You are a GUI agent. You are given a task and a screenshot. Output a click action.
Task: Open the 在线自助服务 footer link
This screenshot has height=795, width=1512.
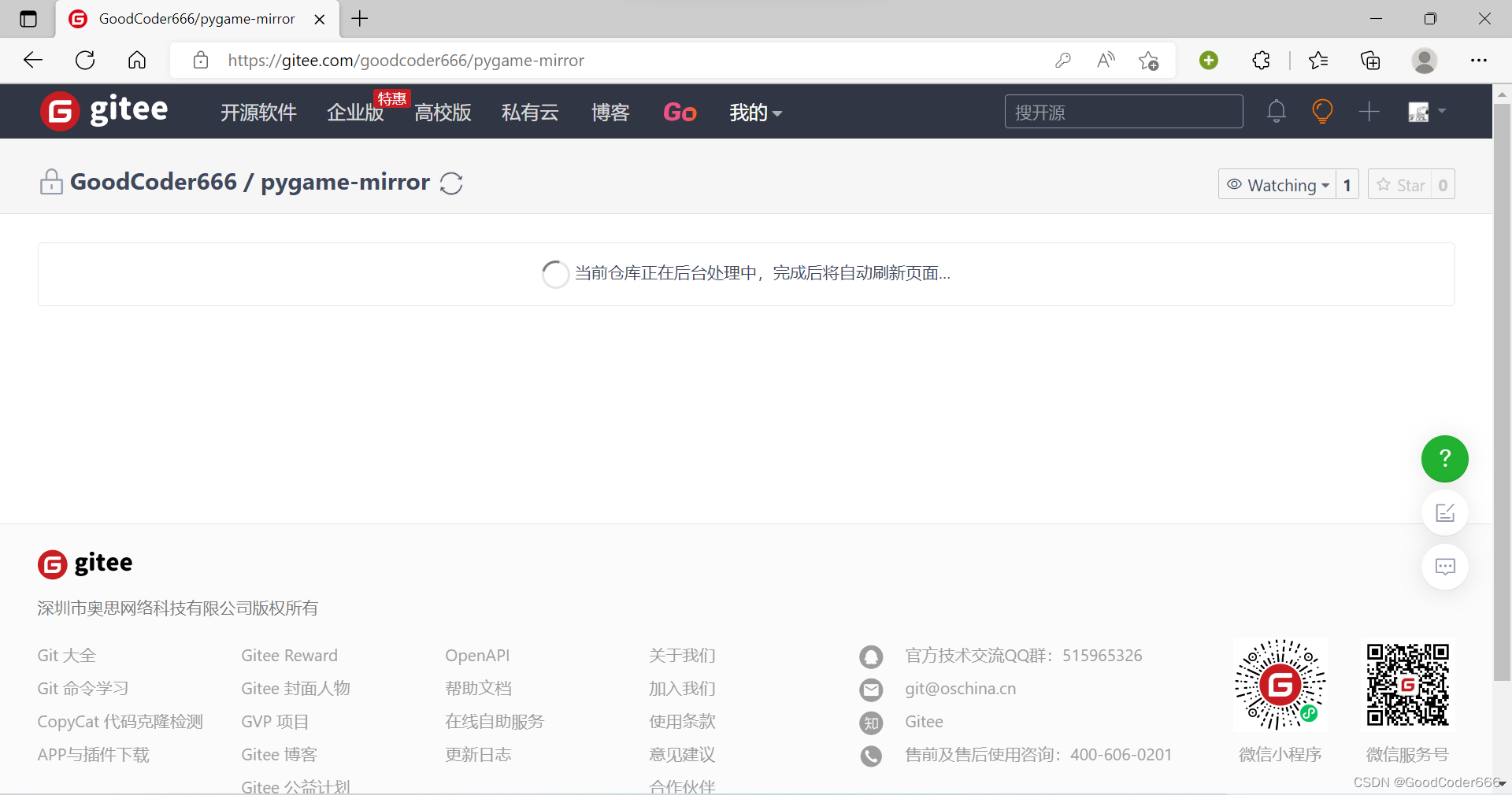(495, 722)
